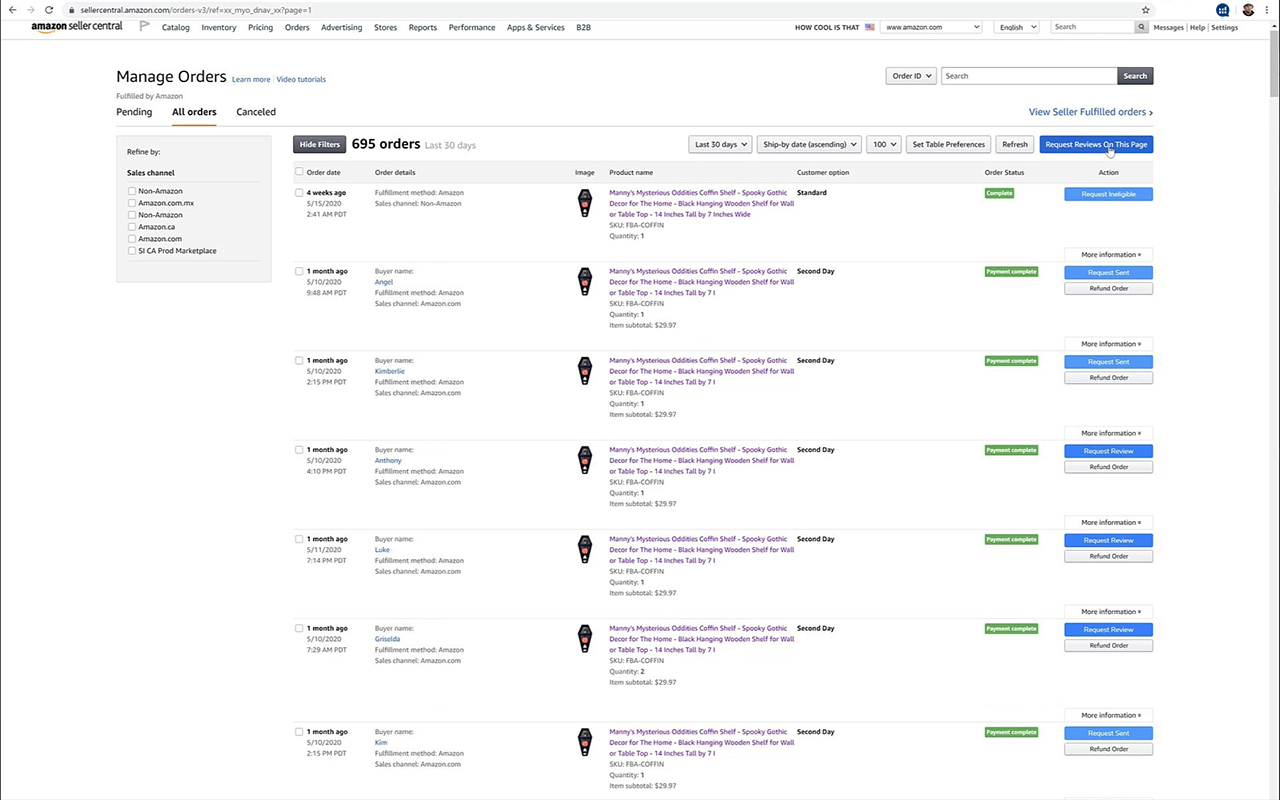Click Request Reviews On This Page

(x=1096, y=144)
